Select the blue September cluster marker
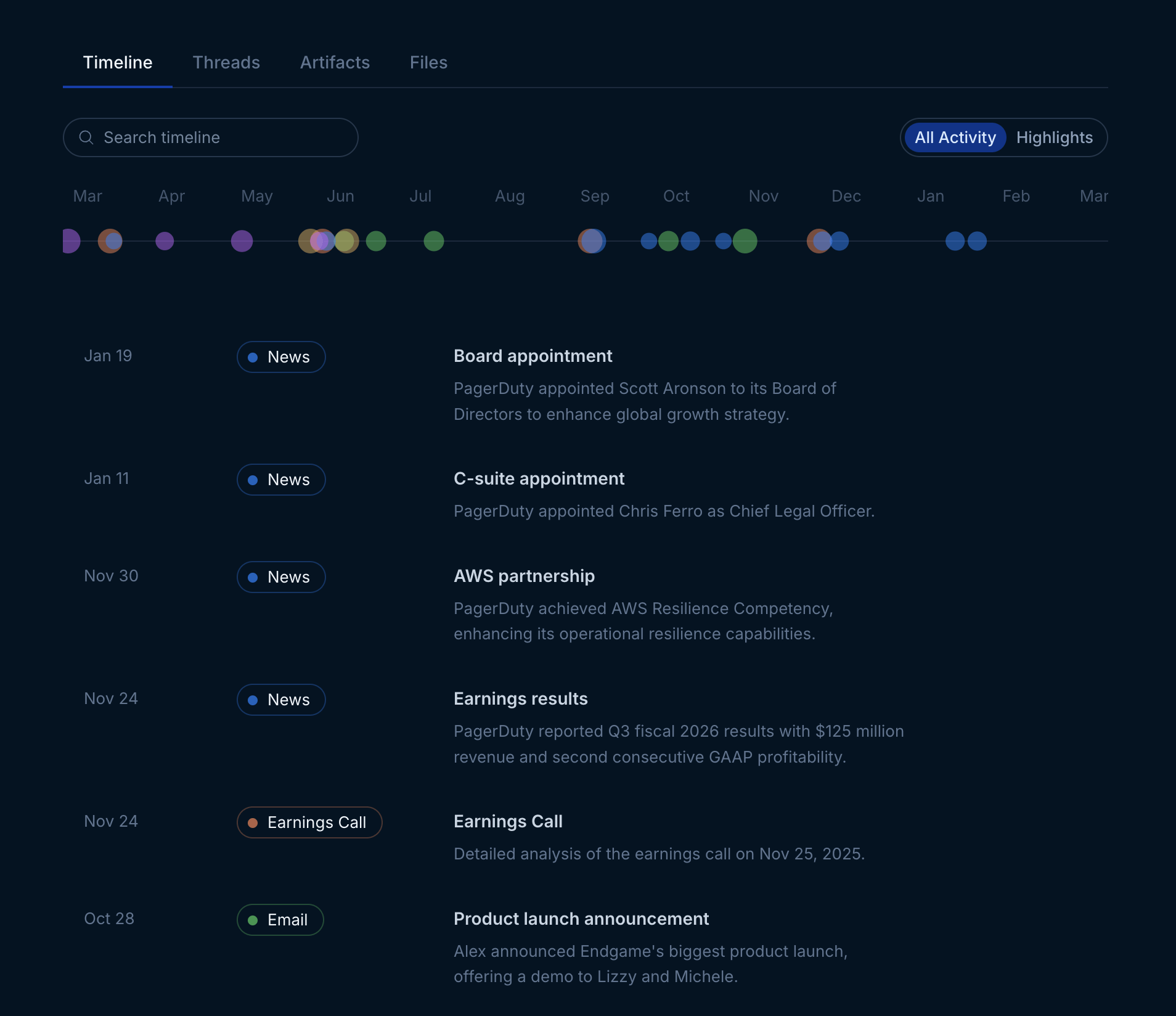The width and height of the screenshot is (1176, 1016). 592,241
